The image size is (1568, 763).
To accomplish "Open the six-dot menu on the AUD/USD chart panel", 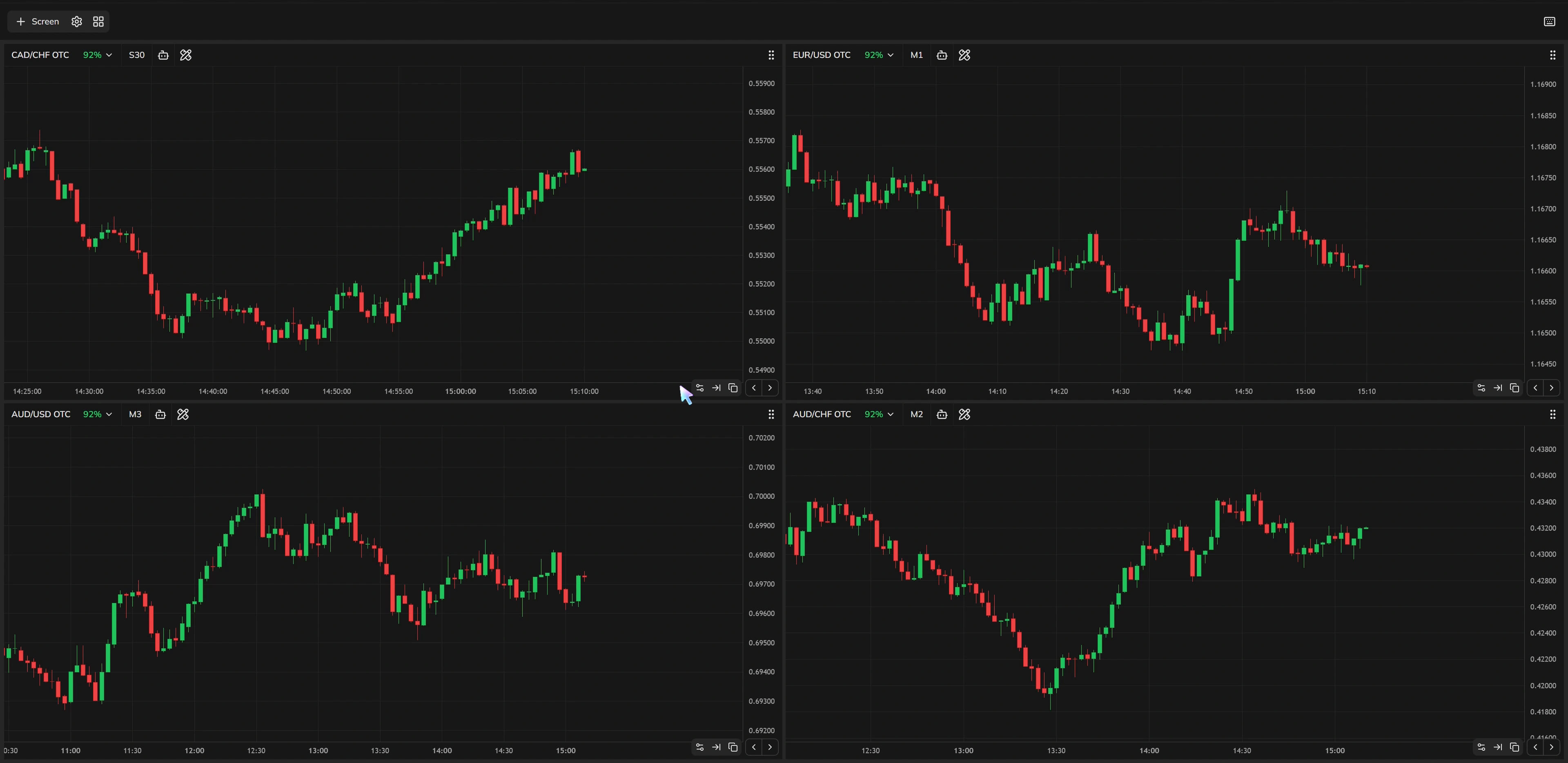I will (x=771, y=414).
